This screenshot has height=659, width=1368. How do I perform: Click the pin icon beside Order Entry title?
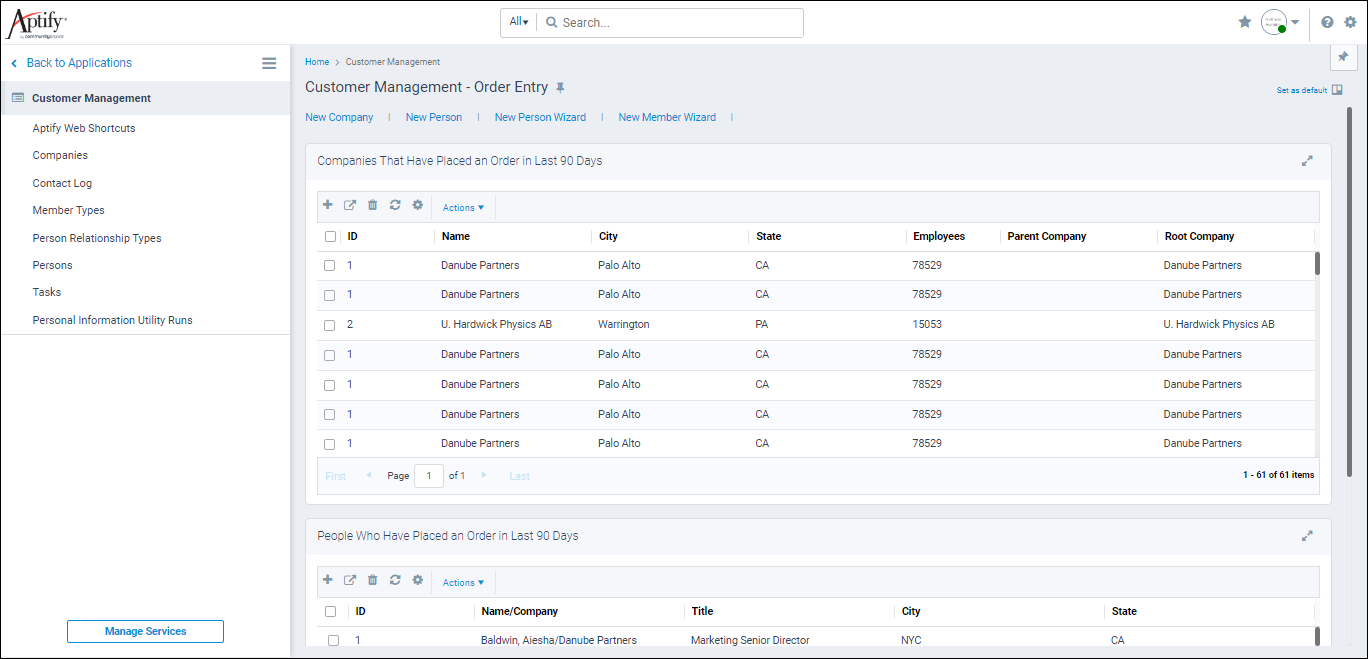[x=560, y=88]
